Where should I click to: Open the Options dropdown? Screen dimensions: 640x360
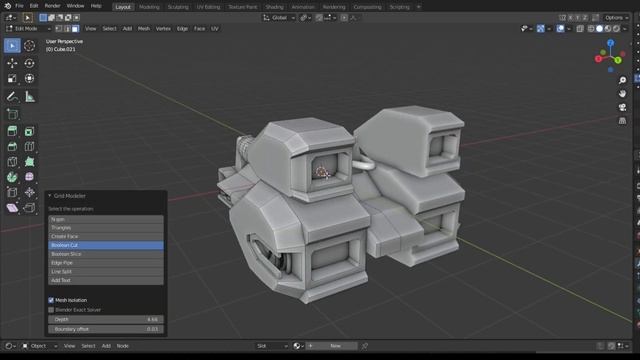click(617, 18)
